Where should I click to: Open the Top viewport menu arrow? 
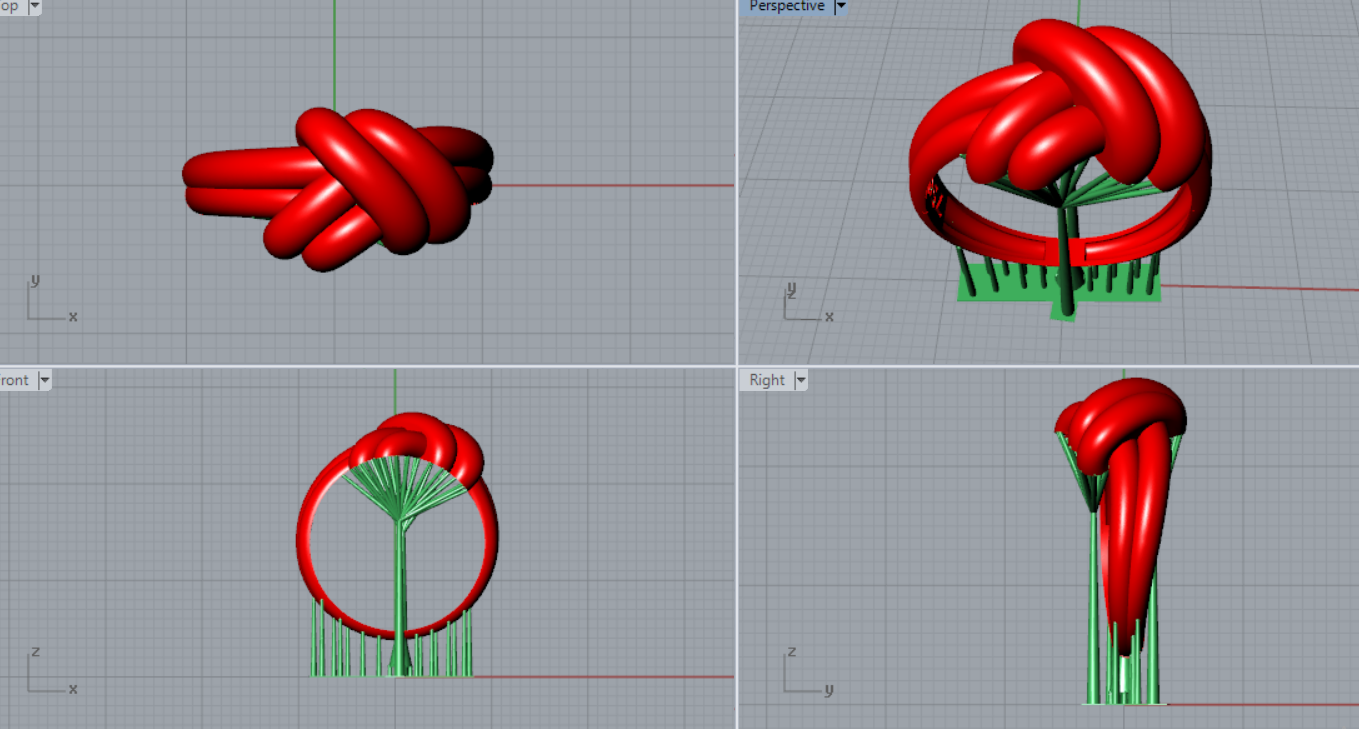point(35,6)
